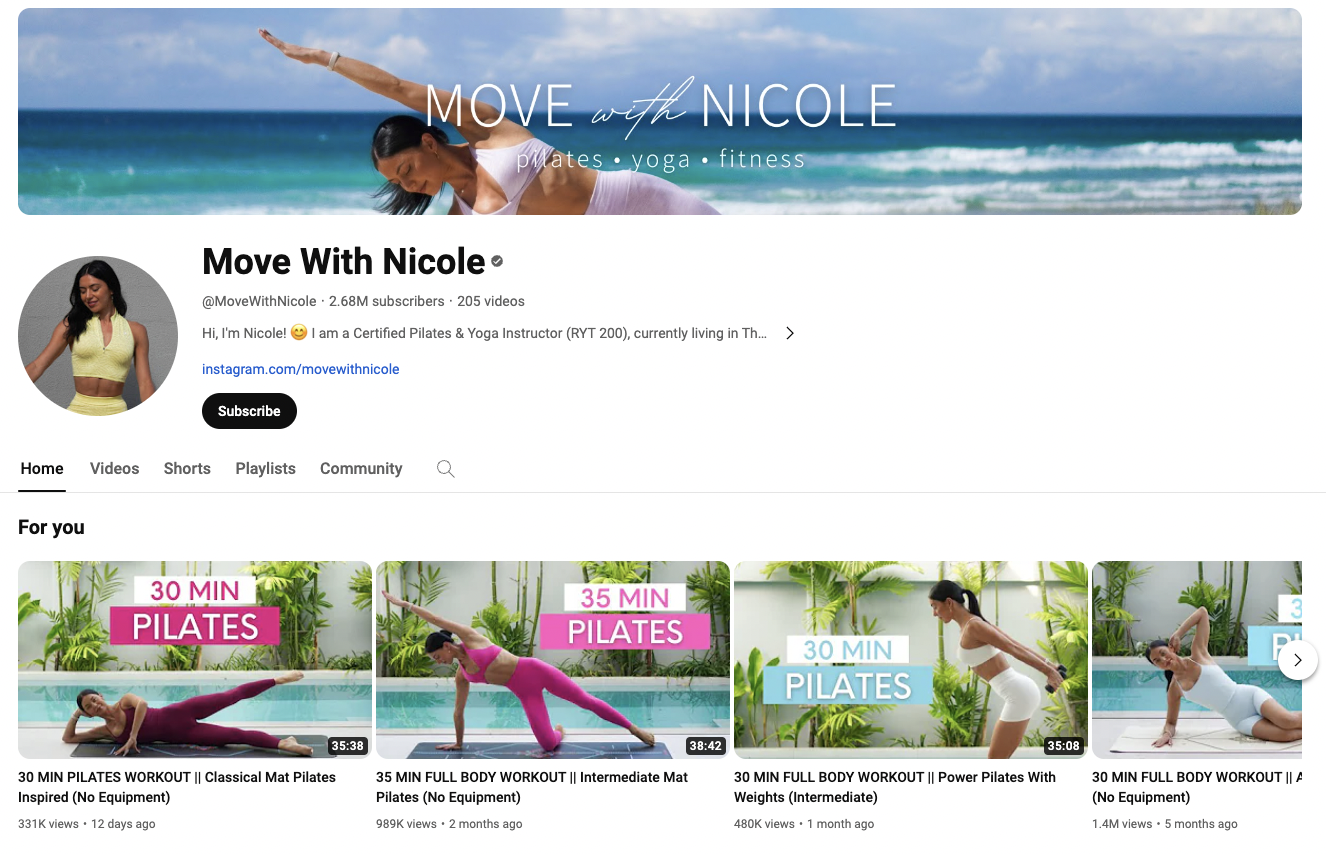Open the Power Pilates With Weights thumbnail

pyautogui.click(x=910, y=660)
